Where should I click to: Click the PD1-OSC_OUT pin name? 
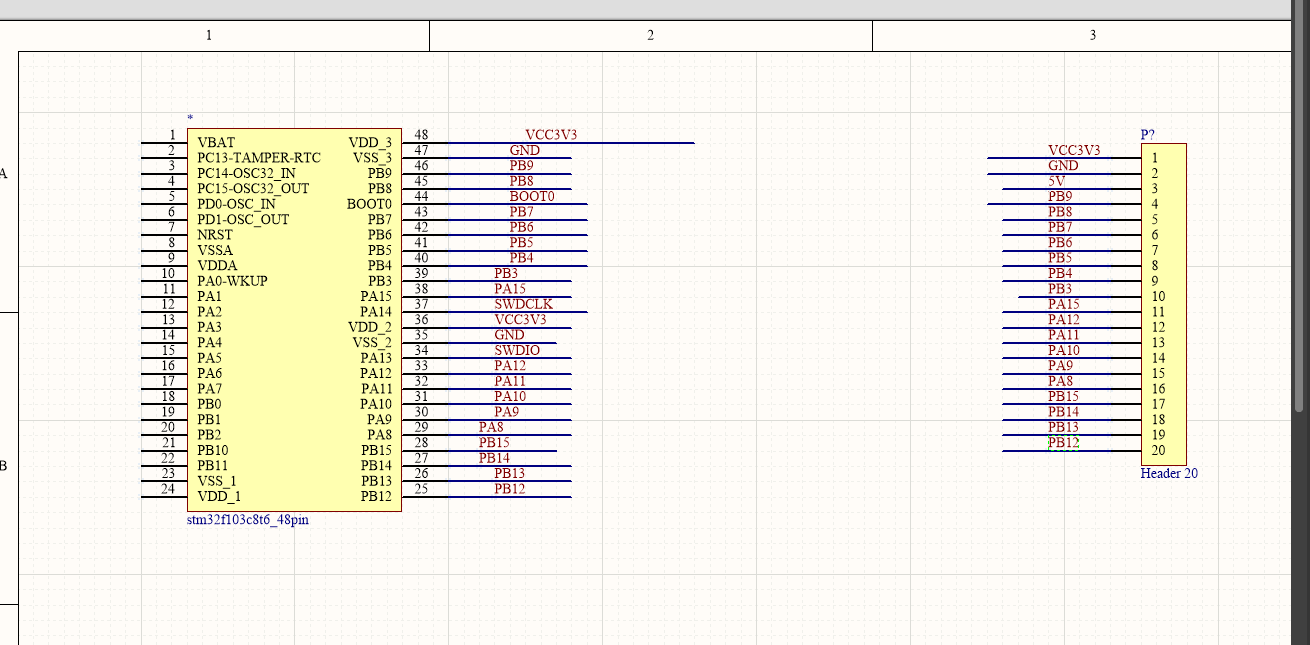click(x=243, y=220)
